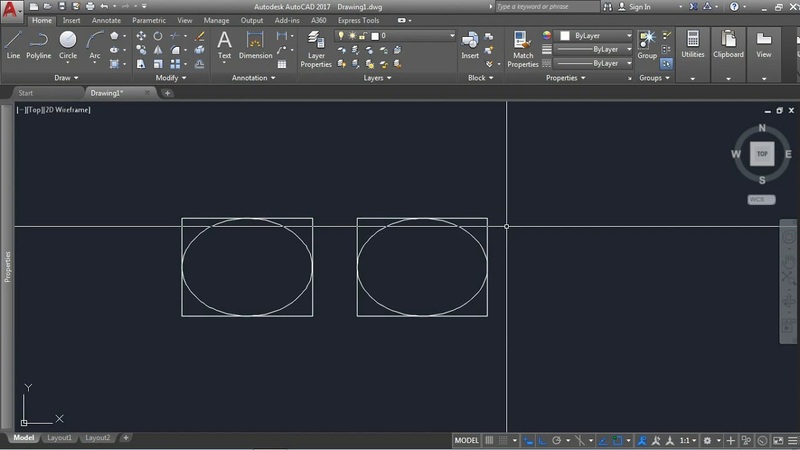Viewport: 800px width, 450px height.
Task: Click the Scale tool icon
Action: coord(158,64)
